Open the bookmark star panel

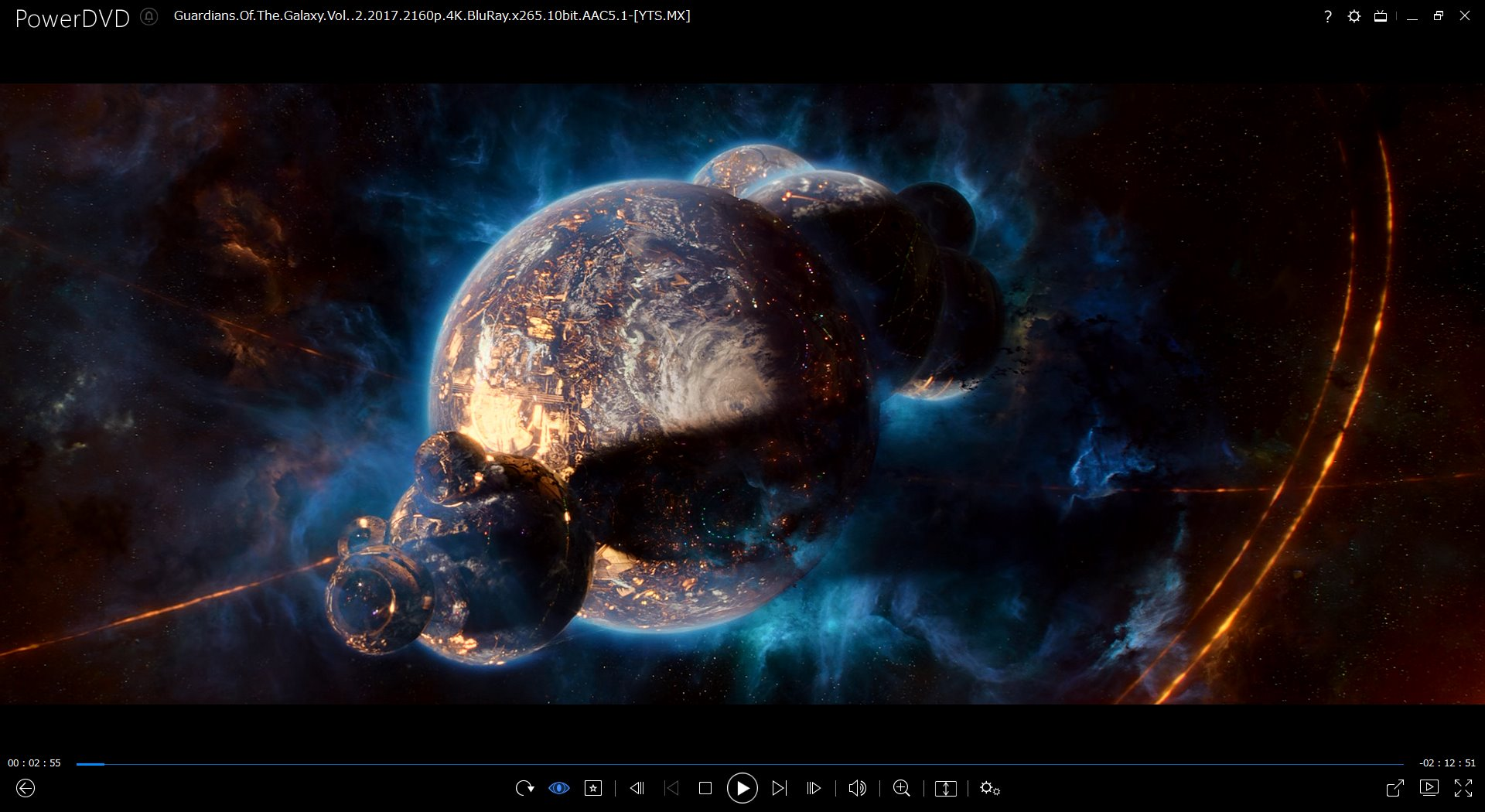[x=593, y=789]
